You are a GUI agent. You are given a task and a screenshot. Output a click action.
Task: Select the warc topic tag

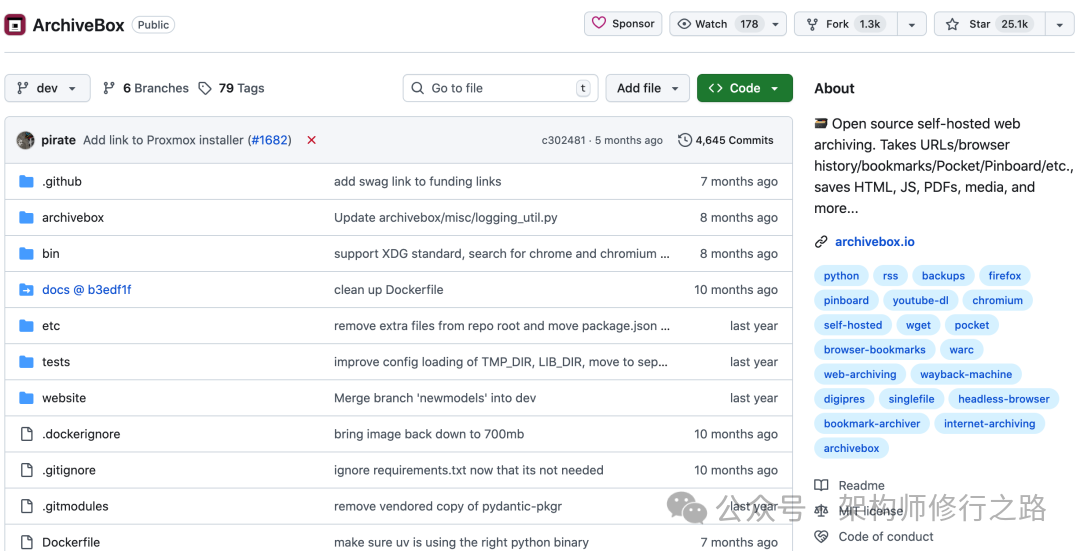point(962,350)
